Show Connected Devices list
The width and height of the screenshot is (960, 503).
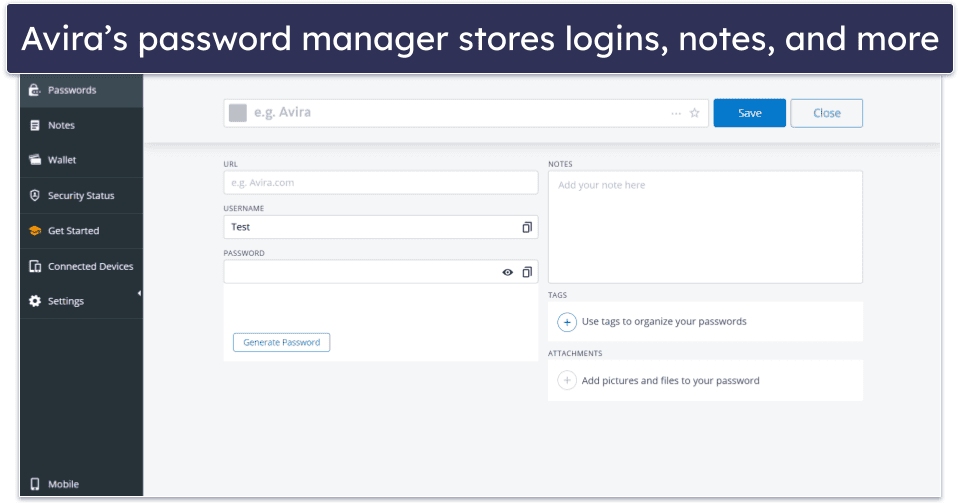coord(89,266)
